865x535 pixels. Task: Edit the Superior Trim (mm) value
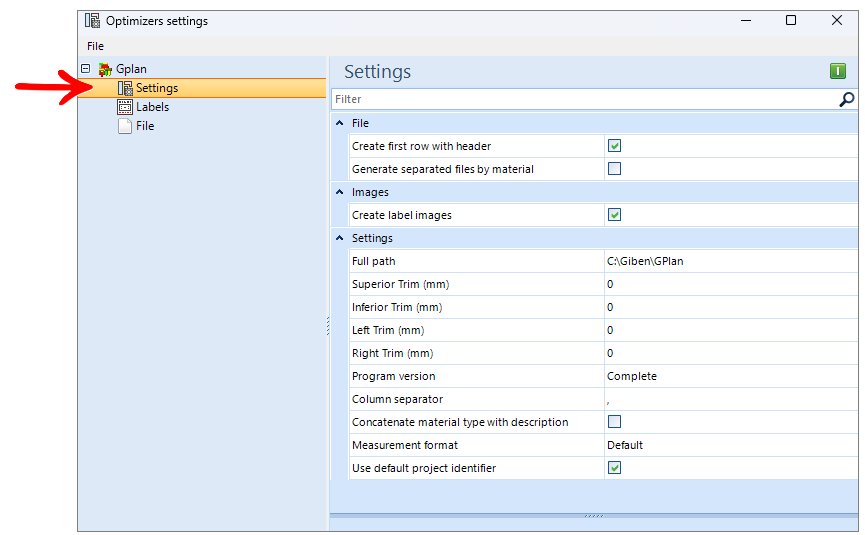(730, 285)
